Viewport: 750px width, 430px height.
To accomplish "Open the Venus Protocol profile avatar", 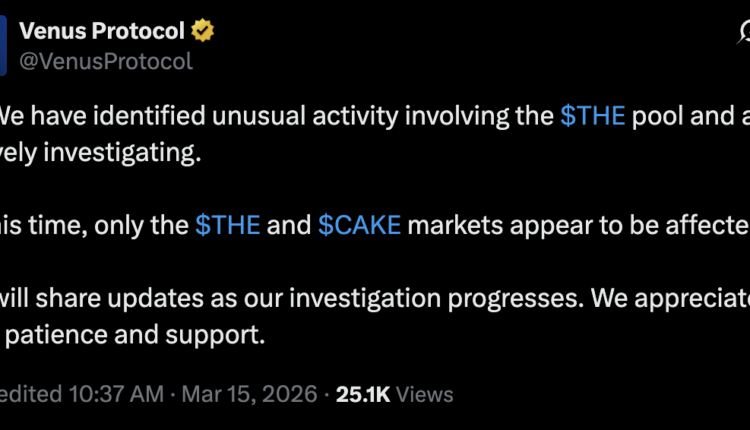I will point(3,46).
